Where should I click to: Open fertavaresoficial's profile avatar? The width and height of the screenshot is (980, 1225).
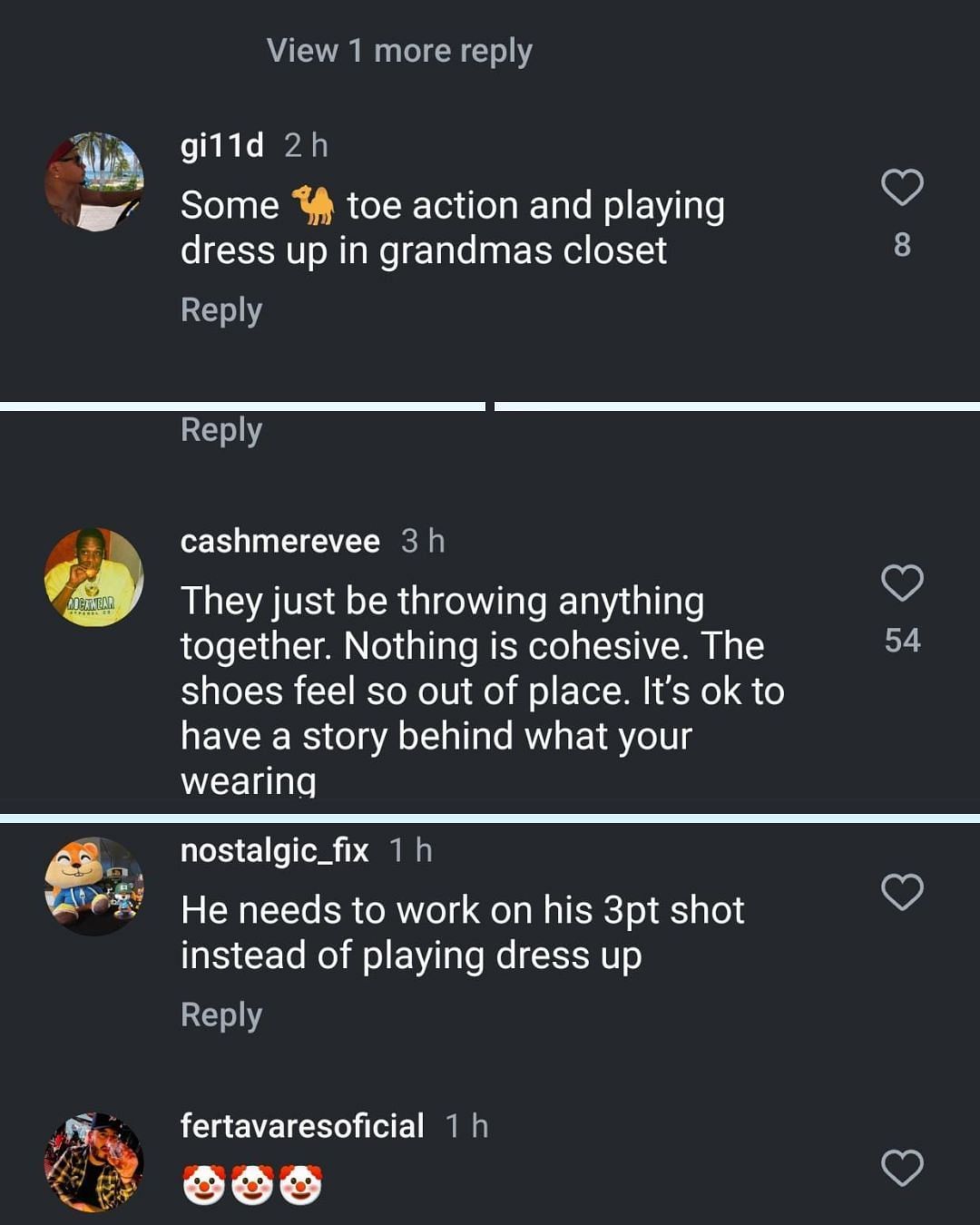[94, 1162]
